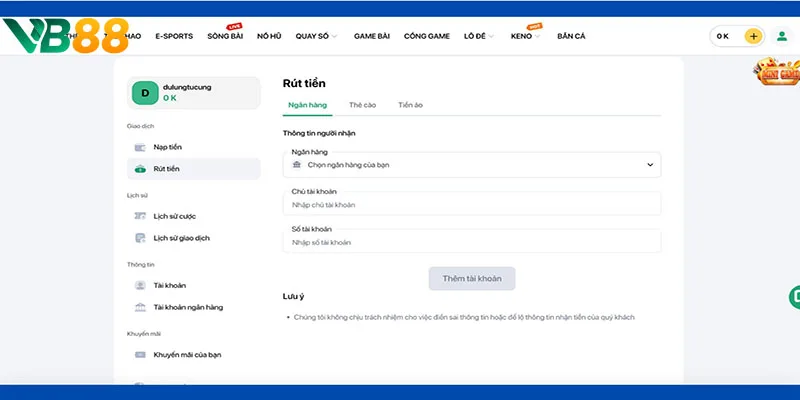
Task: Click the Tài khoản ngân hàng bank icon
Action: pos(140,307)
